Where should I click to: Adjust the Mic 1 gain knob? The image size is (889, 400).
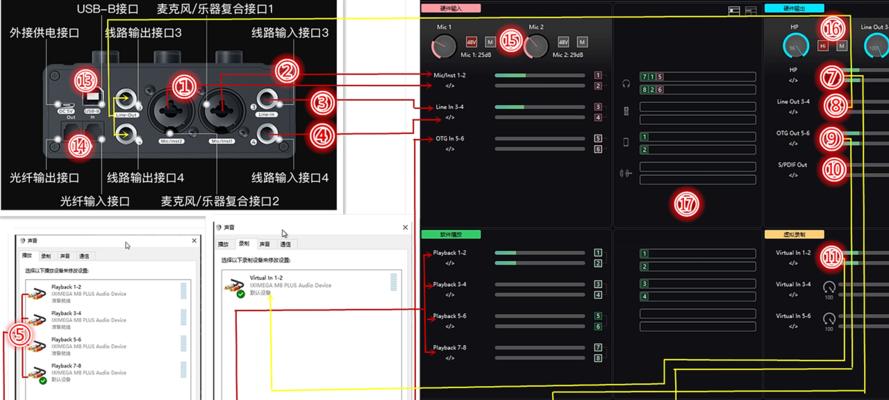click(x=444, y=46)
